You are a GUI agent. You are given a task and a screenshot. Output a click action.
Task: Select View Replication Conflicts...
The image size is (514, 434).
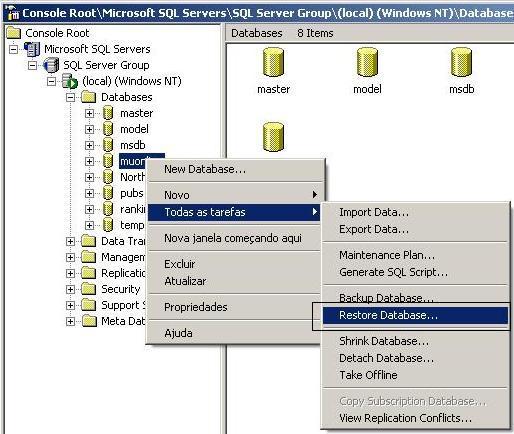tap(415, 418)
